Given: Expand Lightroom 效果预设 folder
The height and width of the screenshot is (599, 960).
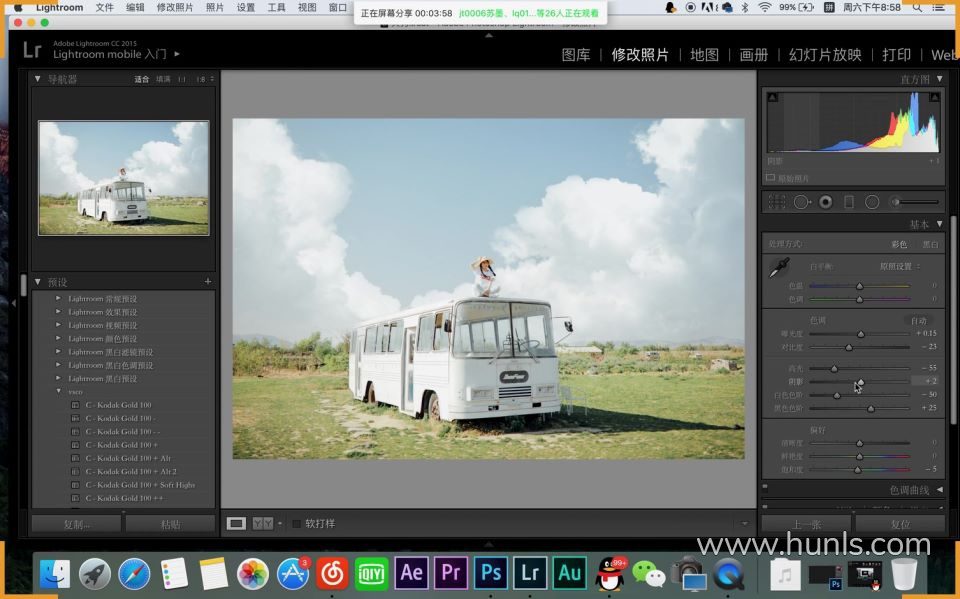Looking at the screenshot, I should point(58,312).
